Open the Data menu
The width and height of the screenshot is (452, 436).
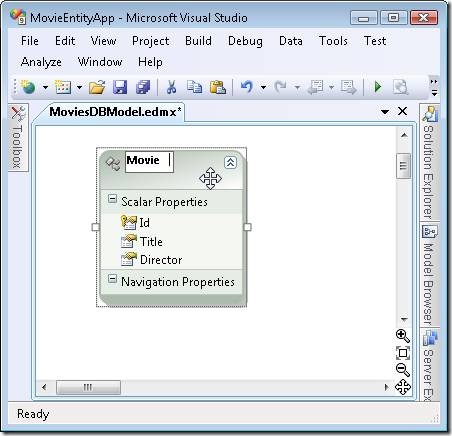click(291, 41)
